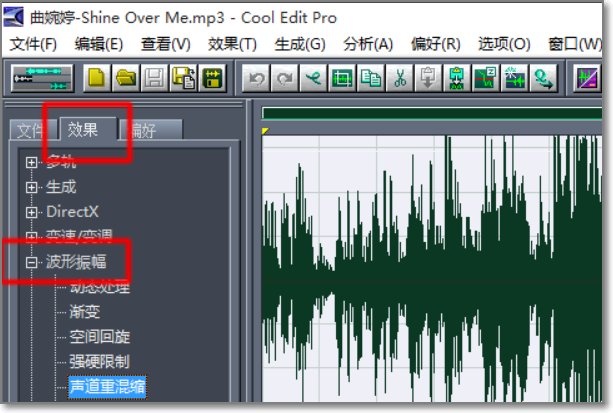
Task: Click the green floppy save-selection icon
Action: 212,78
